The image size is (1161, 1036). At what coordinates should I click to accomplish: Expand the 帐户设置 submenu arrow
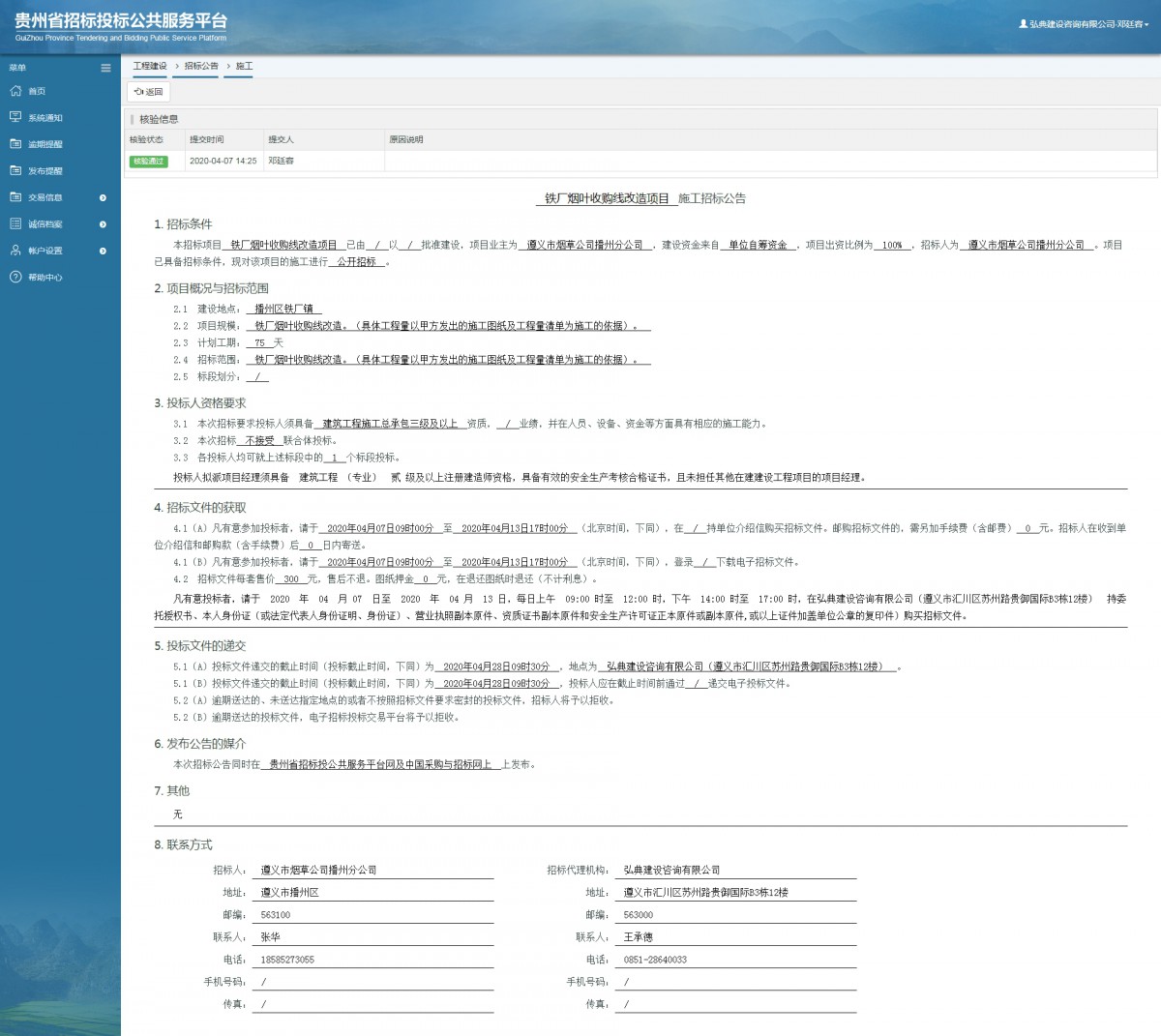point(103,252)
